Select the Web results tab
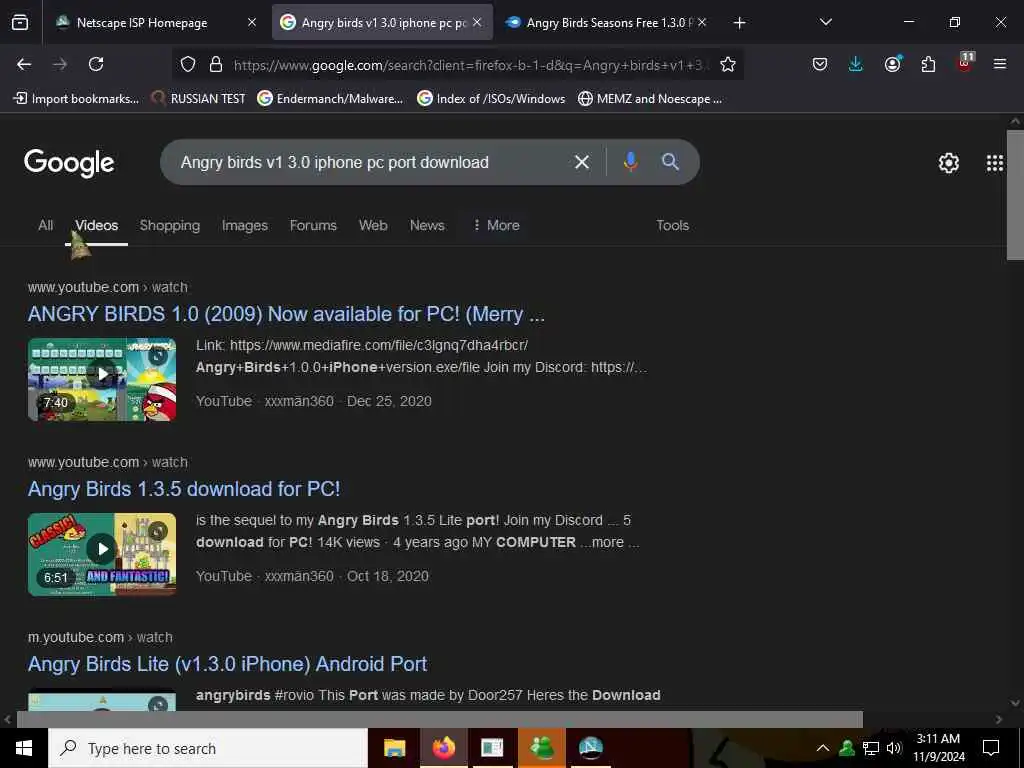The width and height of the screenshot is (1024, 768). [x=373, y=225]
